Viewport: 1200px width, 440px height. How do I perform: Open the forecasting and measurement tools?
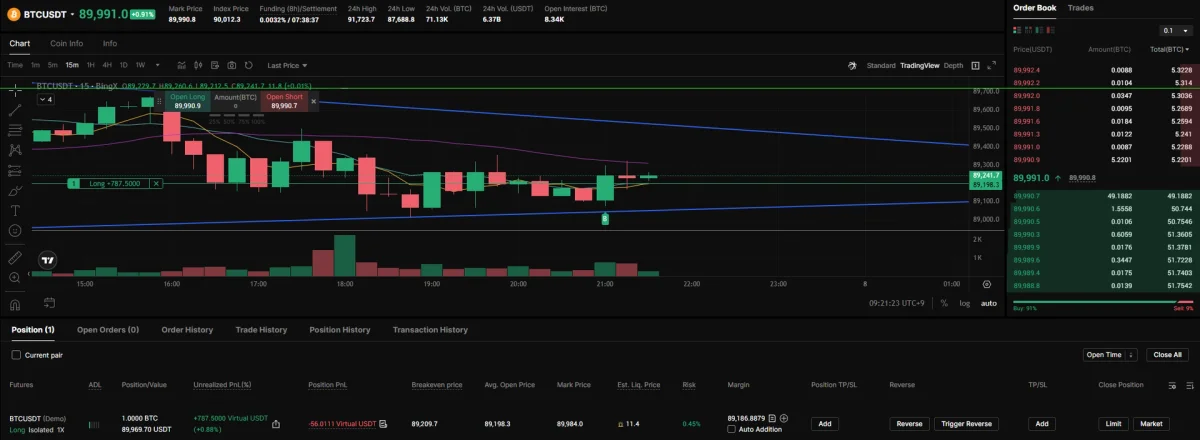tap(15, 169)
